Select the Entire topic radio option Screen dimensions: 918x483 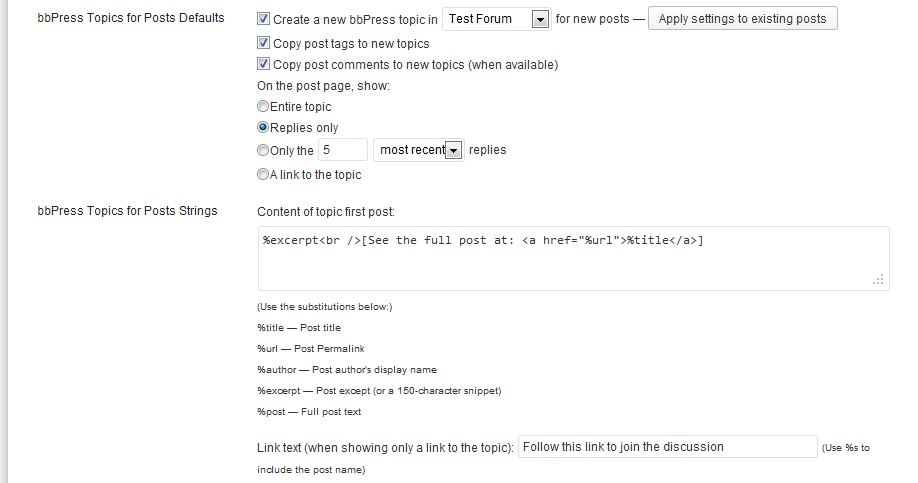tap(263, 106)
